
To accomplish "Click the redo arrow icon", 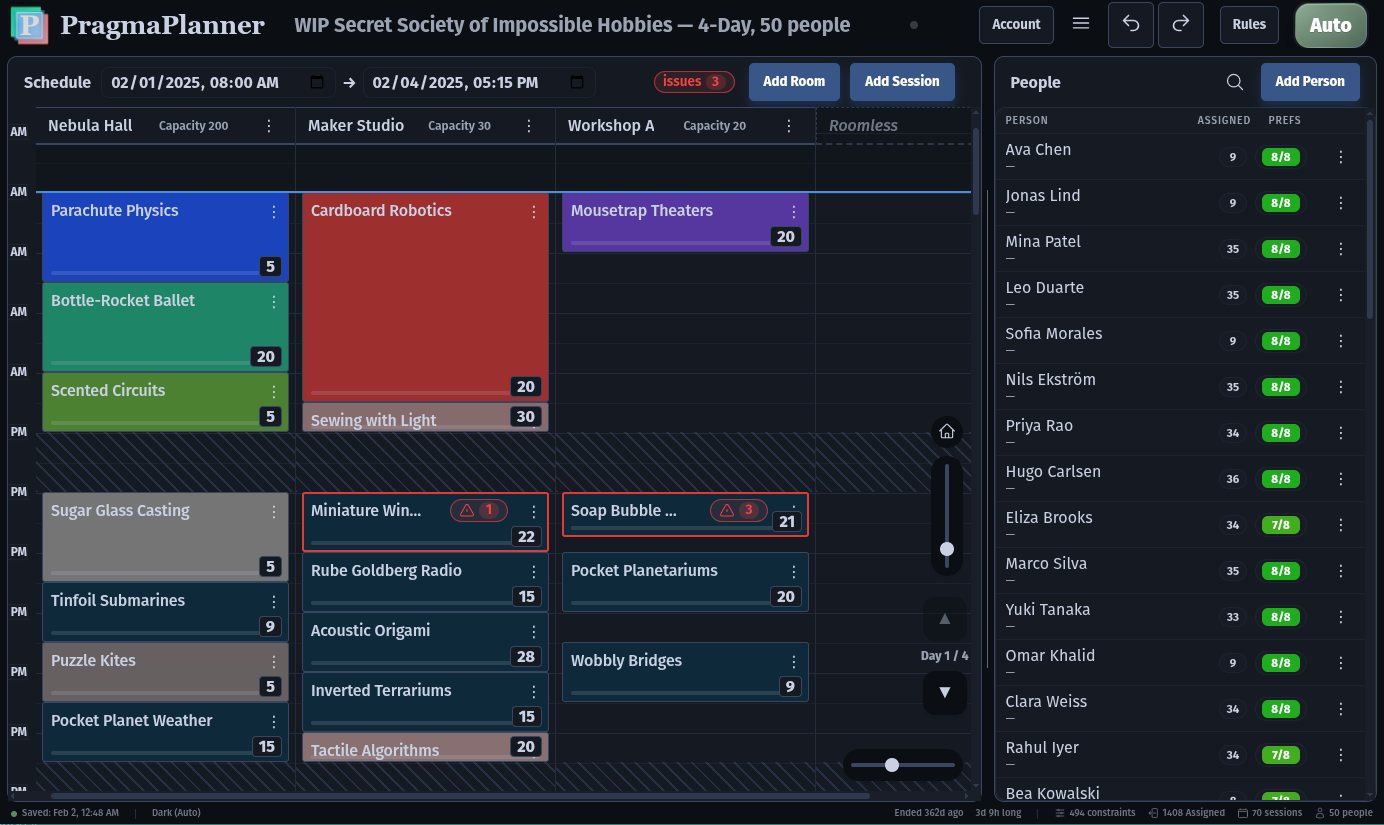I will pos(1180,25).
